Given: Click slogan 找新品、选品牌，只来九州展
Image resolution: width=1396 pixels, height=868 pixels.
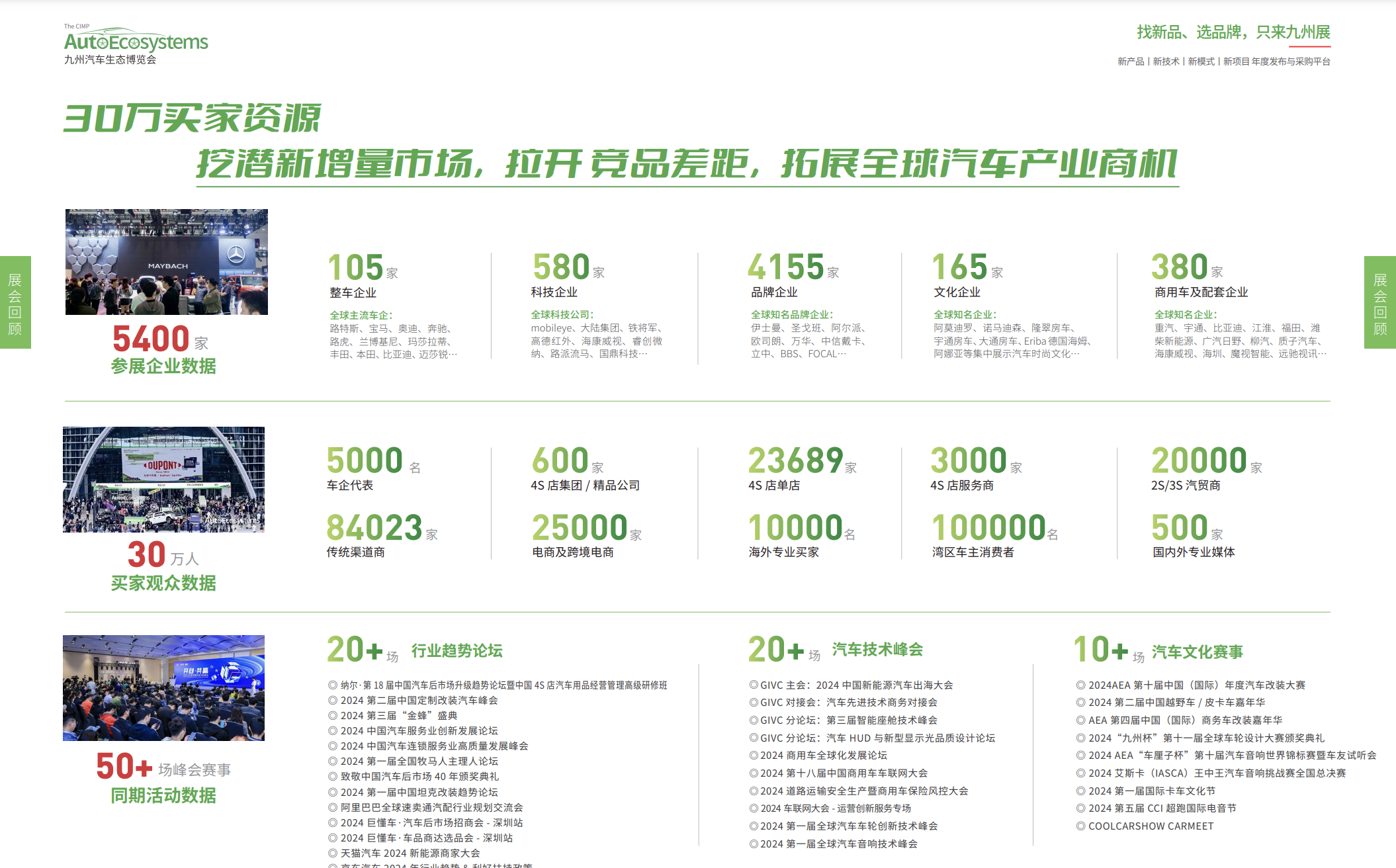Looking at the screenshot, I should (1233, 32).
